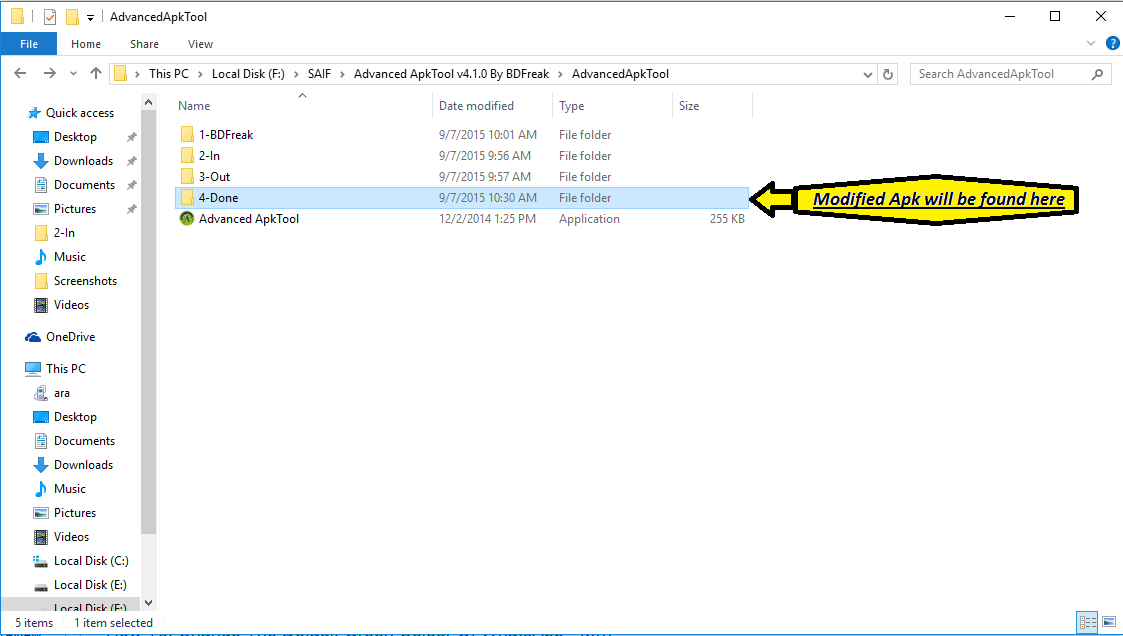Open OneDrive in navigation pane
The width and height of the screenshot is (1123, 636).
(70, 337)
